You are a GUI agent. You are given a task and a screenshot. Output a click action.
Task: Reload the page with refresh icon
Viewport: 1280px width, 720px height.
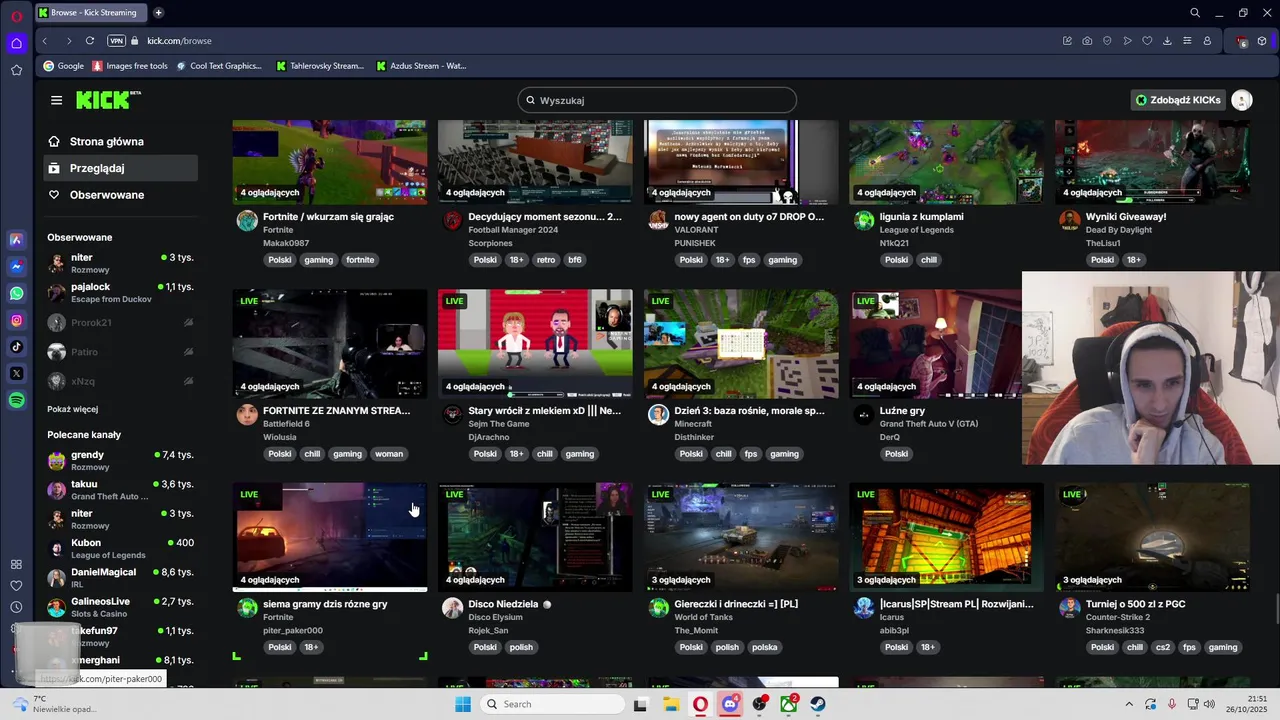point(90,41)
